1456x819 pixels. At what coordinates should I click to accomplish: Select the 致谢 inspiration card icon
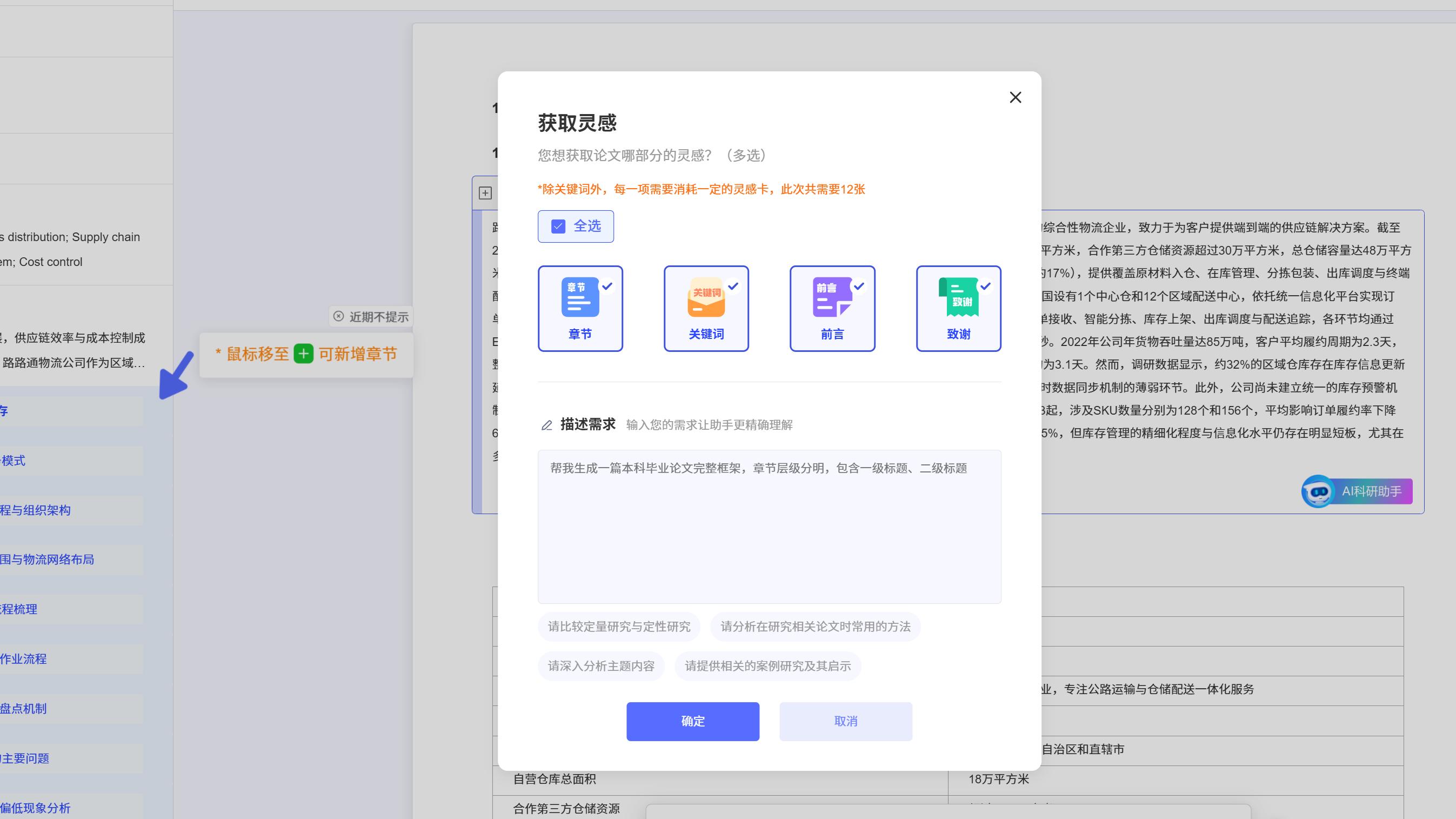click(x=958, y=297)
